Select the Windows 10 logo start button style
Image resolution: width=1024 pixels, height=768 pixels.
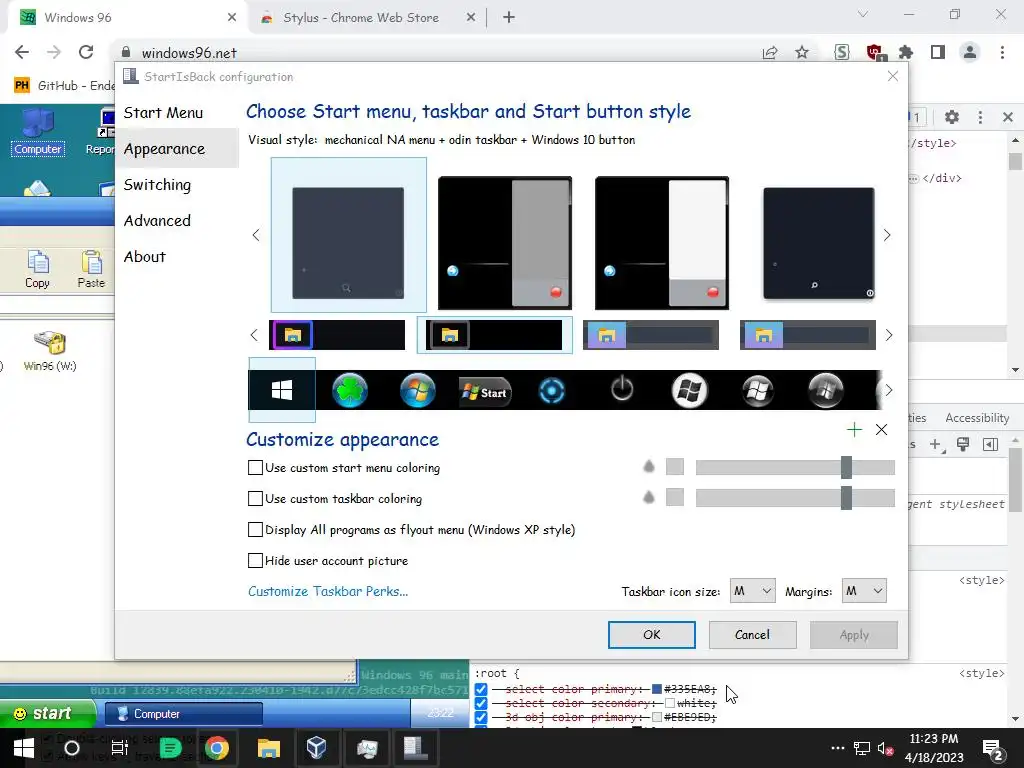pyautogui.click(x=281, y=391)
